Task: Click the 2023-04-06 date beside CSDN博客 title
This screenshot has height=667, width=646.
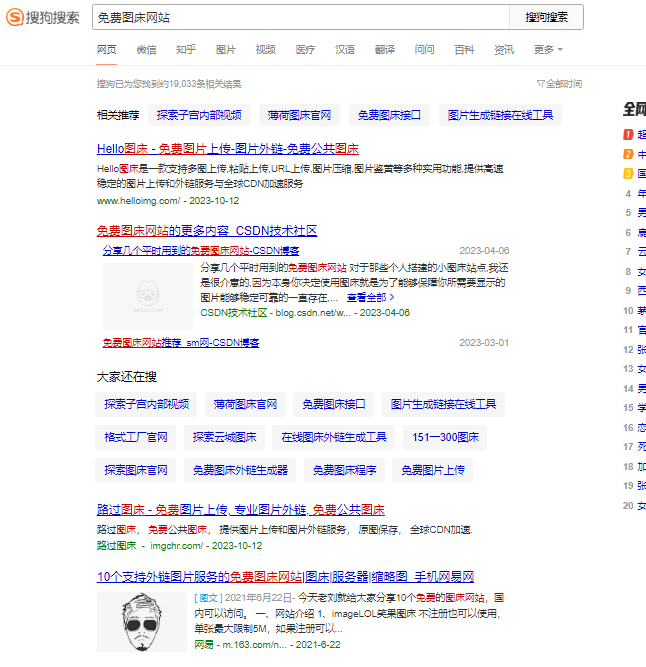Action: point(484,251)
